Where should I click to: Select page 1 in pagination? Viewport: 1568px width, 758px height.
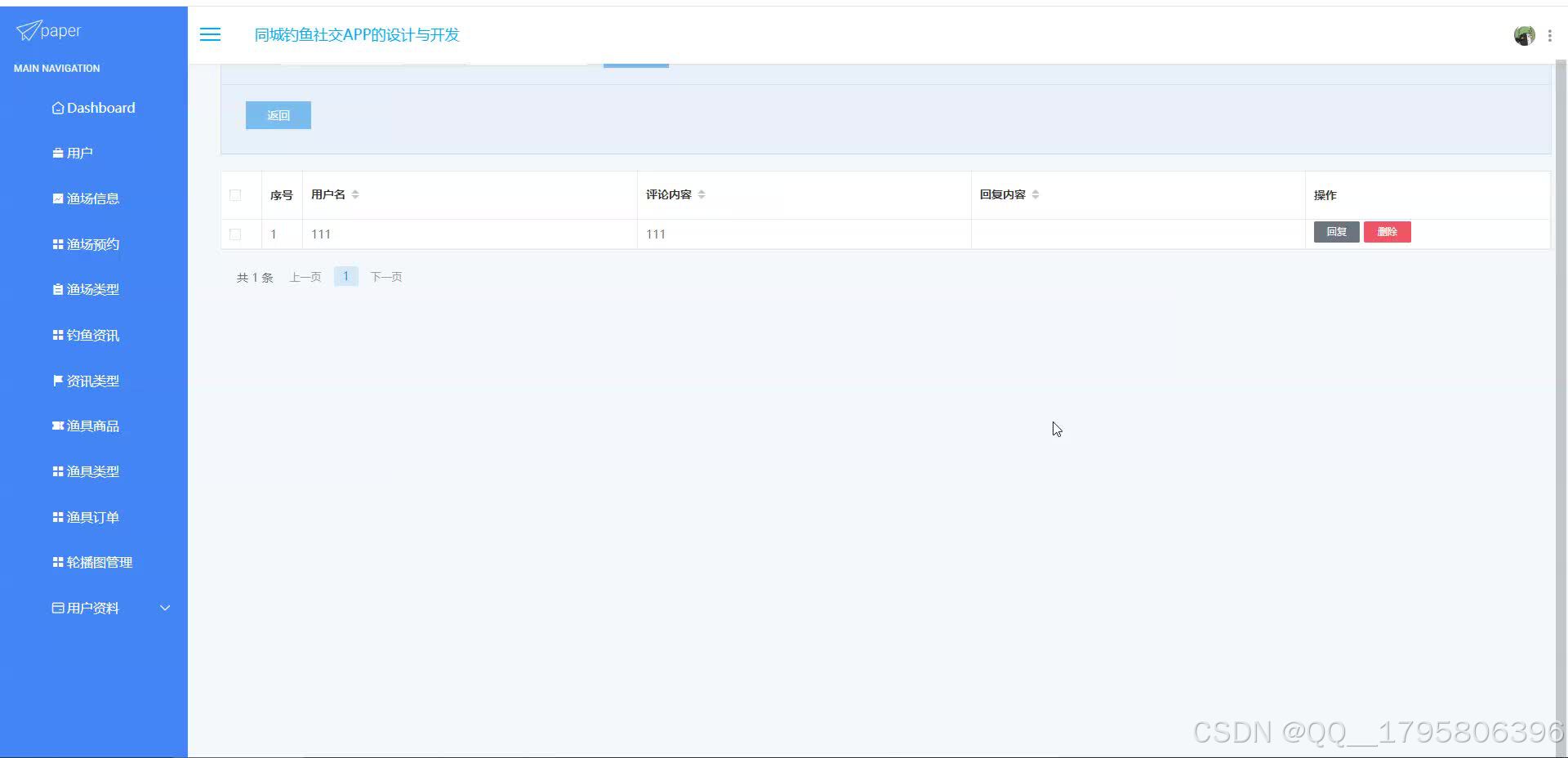coord(346,276)
